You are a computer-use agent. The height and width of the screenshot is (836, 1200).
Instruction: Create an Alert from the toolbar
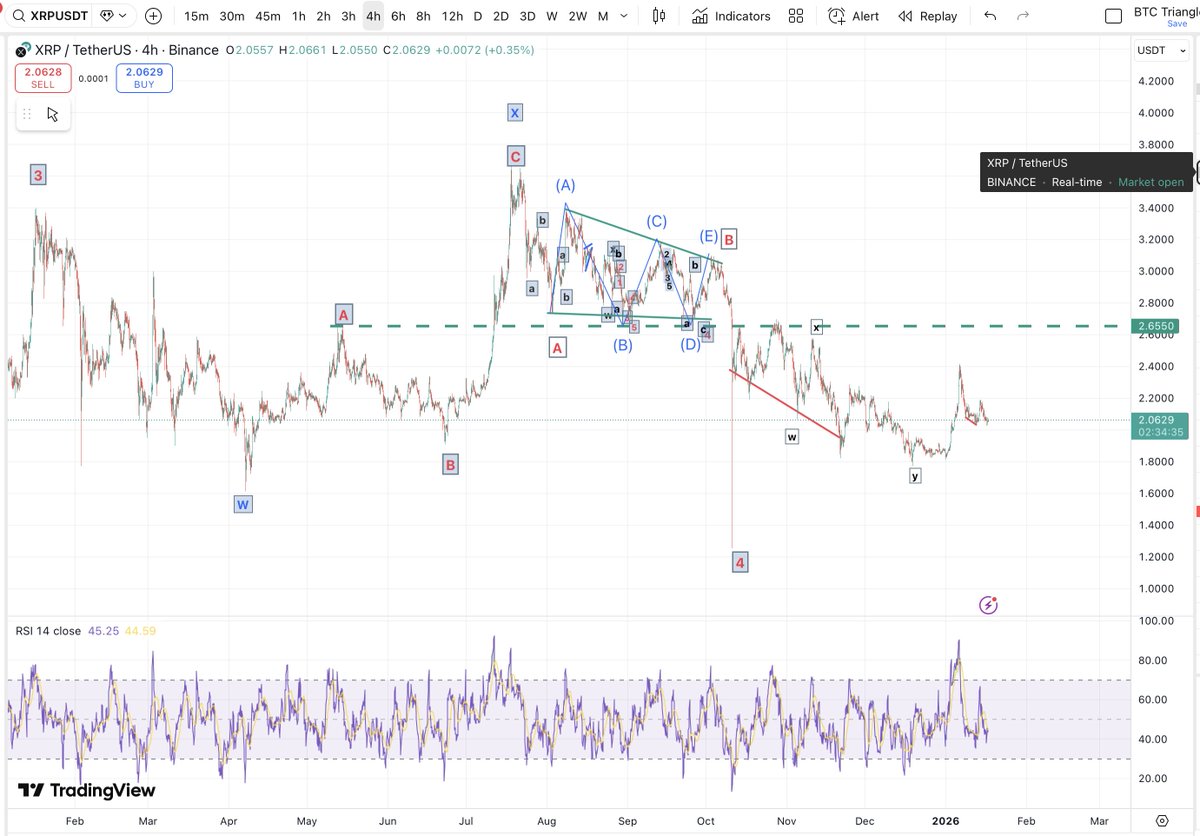854,16
